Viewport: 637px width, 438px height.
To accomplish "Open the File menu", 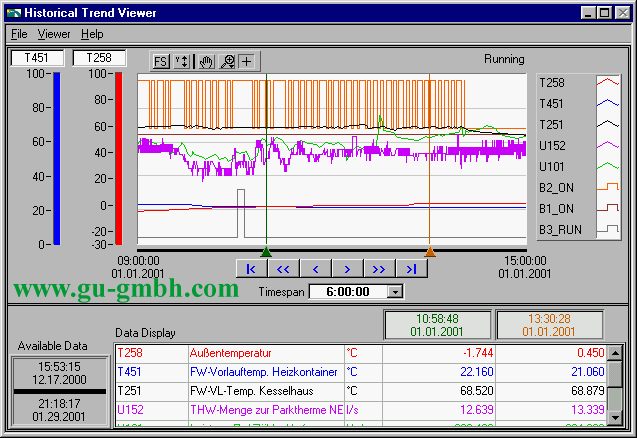I will pos(19,34).
